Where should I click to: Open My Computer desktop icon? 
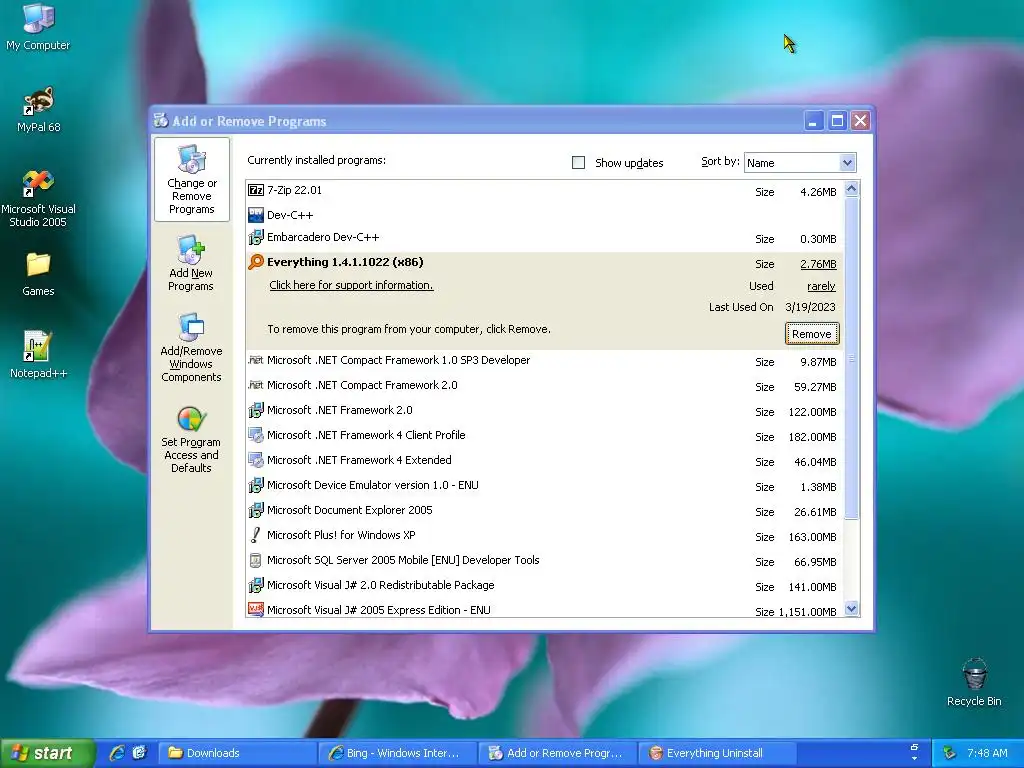click(x=38, y=27)
